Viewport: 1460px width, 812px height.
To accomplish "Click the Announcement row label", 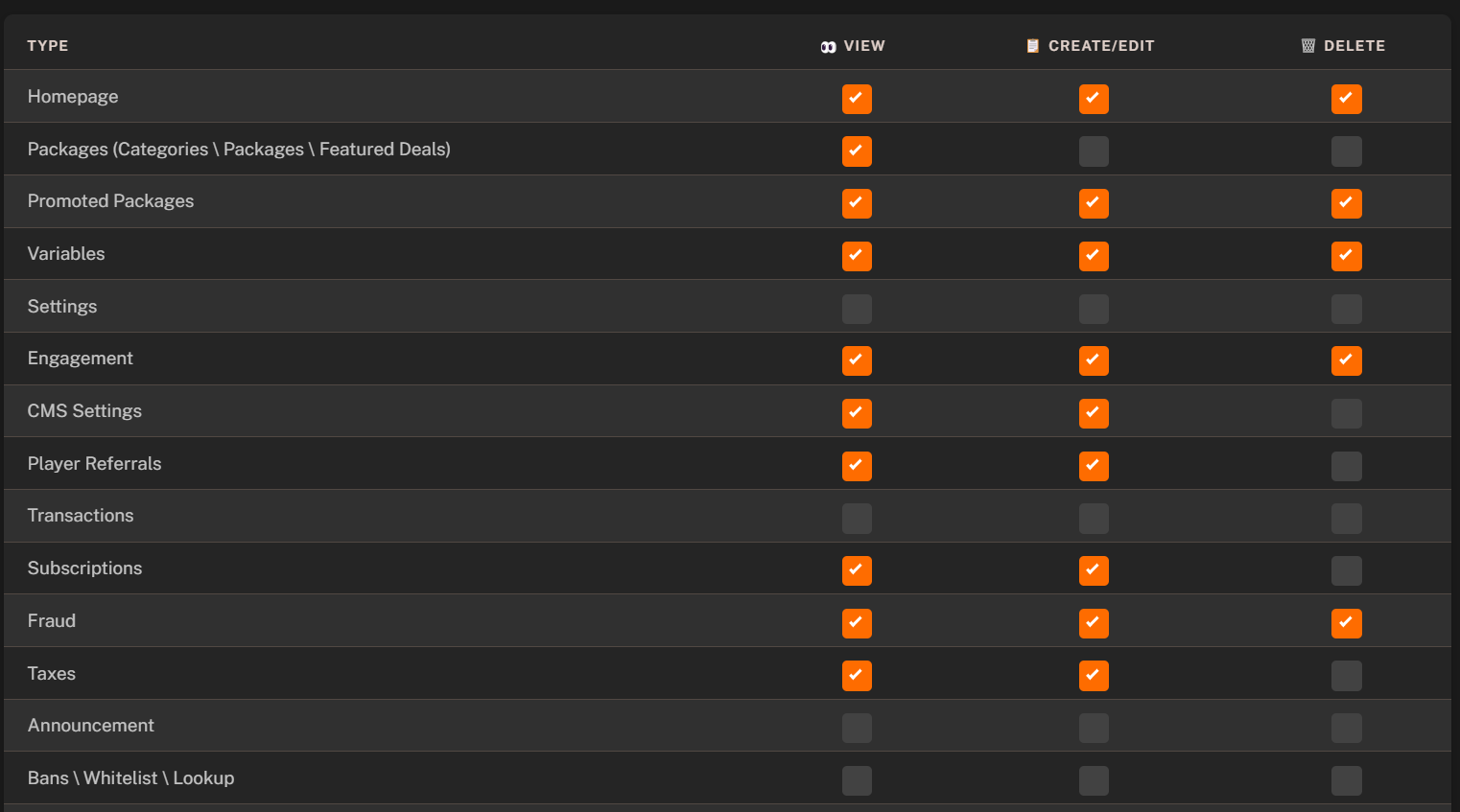I will click(x=91, y=726).
